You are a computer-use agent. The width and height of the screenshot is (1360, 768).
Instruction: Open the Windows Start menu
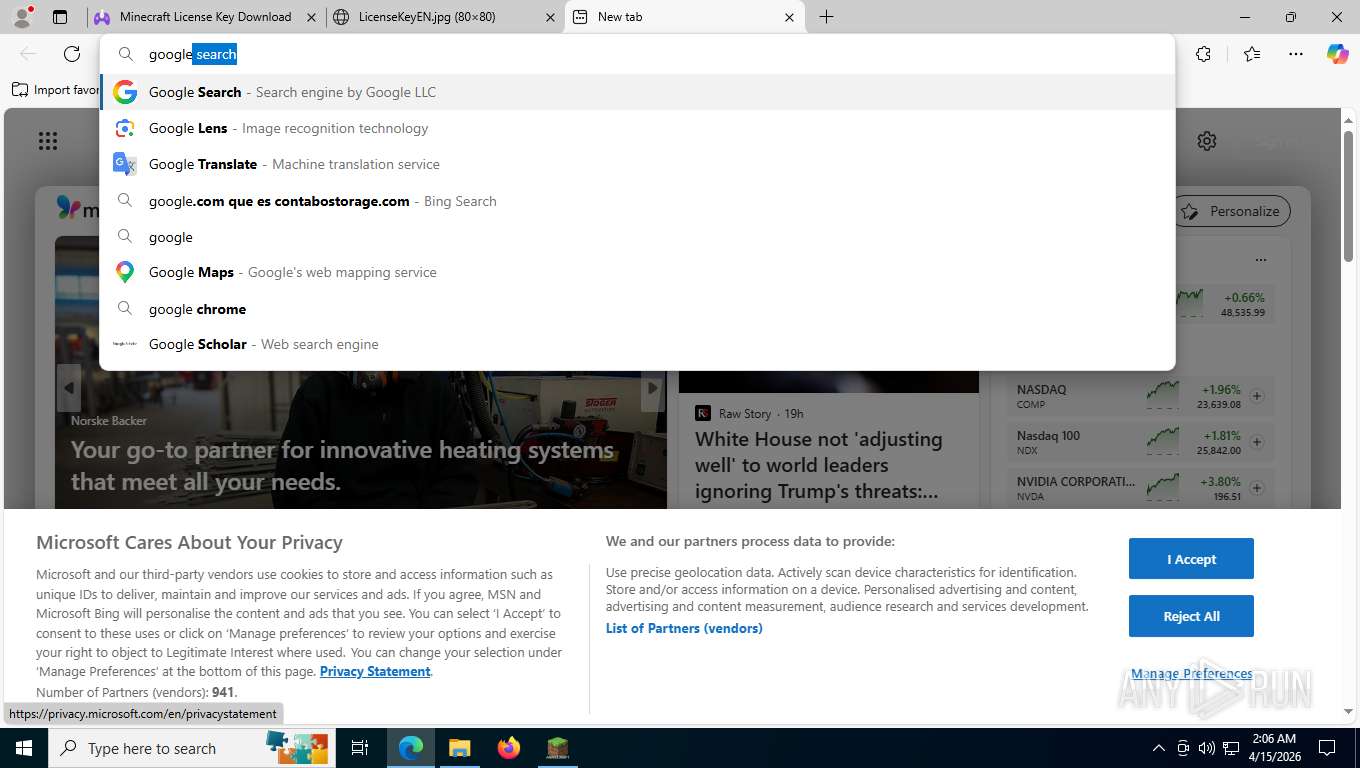23,748
